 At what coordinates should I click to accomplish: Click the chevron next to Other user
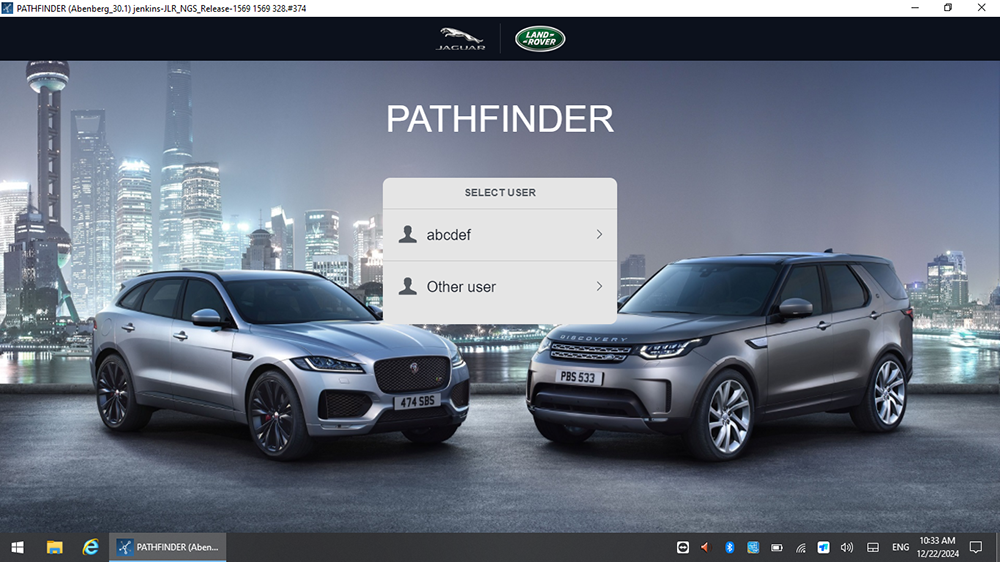coord(599,286)
